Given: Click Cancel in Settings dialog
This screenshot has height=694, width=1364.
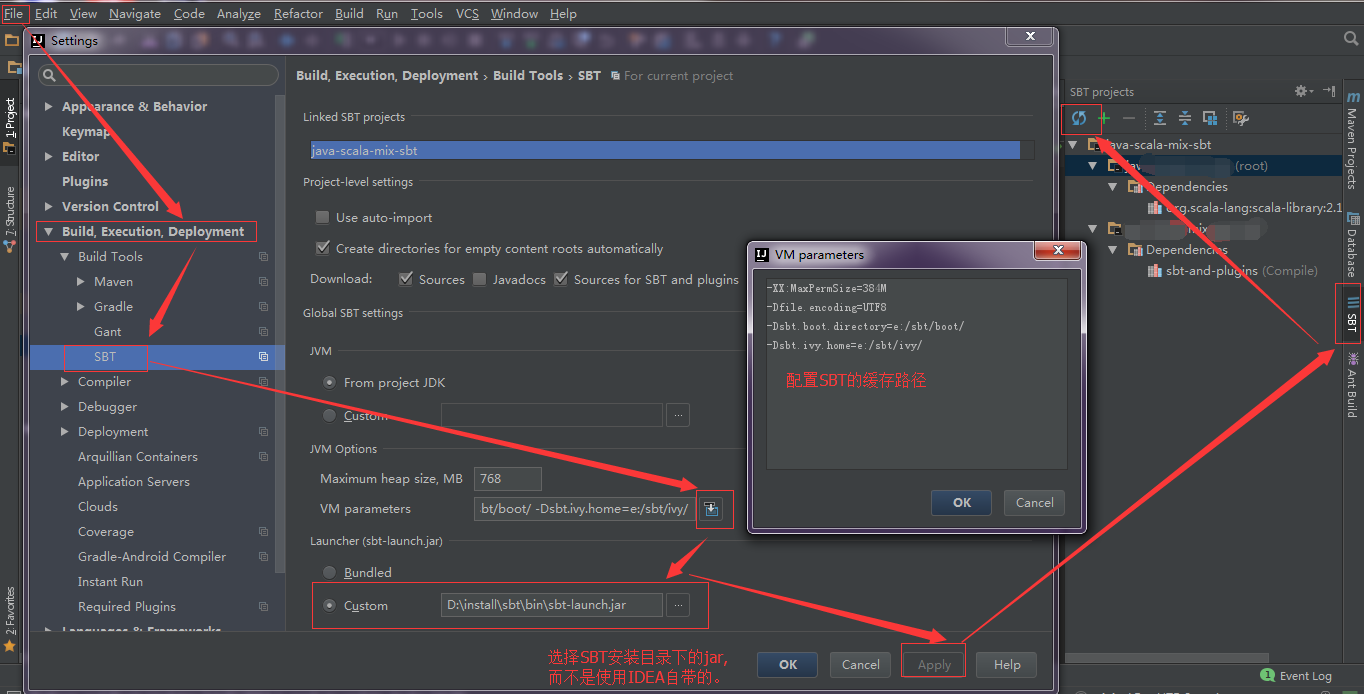Looking at the screenshot, I should click(x=861, y=664).
